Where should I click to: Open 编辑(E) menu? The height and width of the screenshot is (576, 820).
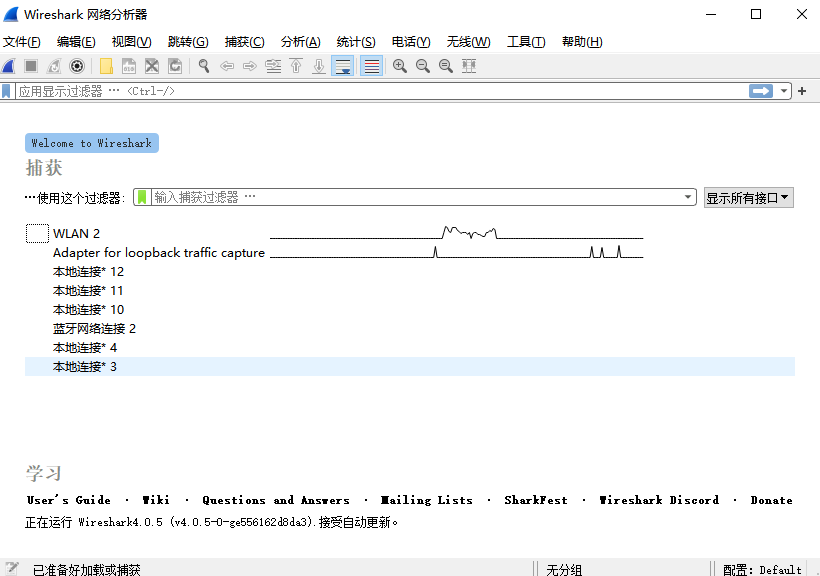76,42
